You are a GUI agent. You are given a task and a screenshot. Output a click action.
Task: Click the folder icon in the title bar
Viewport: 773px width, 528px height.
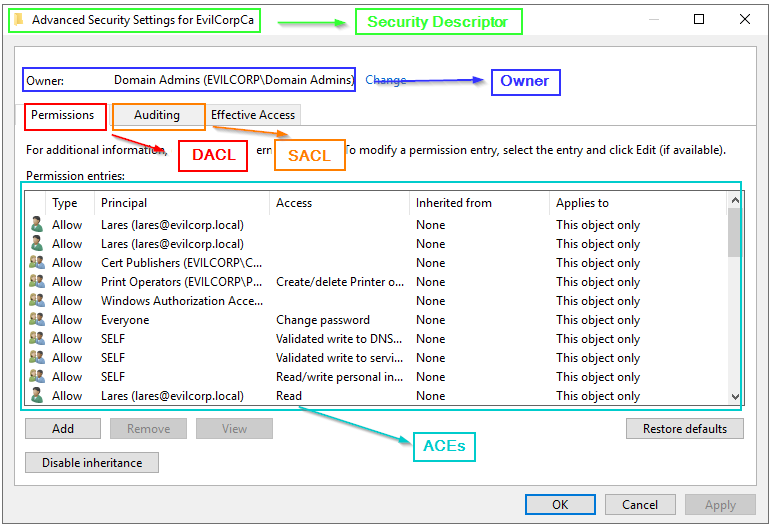pyautogui.click(x=18, y=20)
